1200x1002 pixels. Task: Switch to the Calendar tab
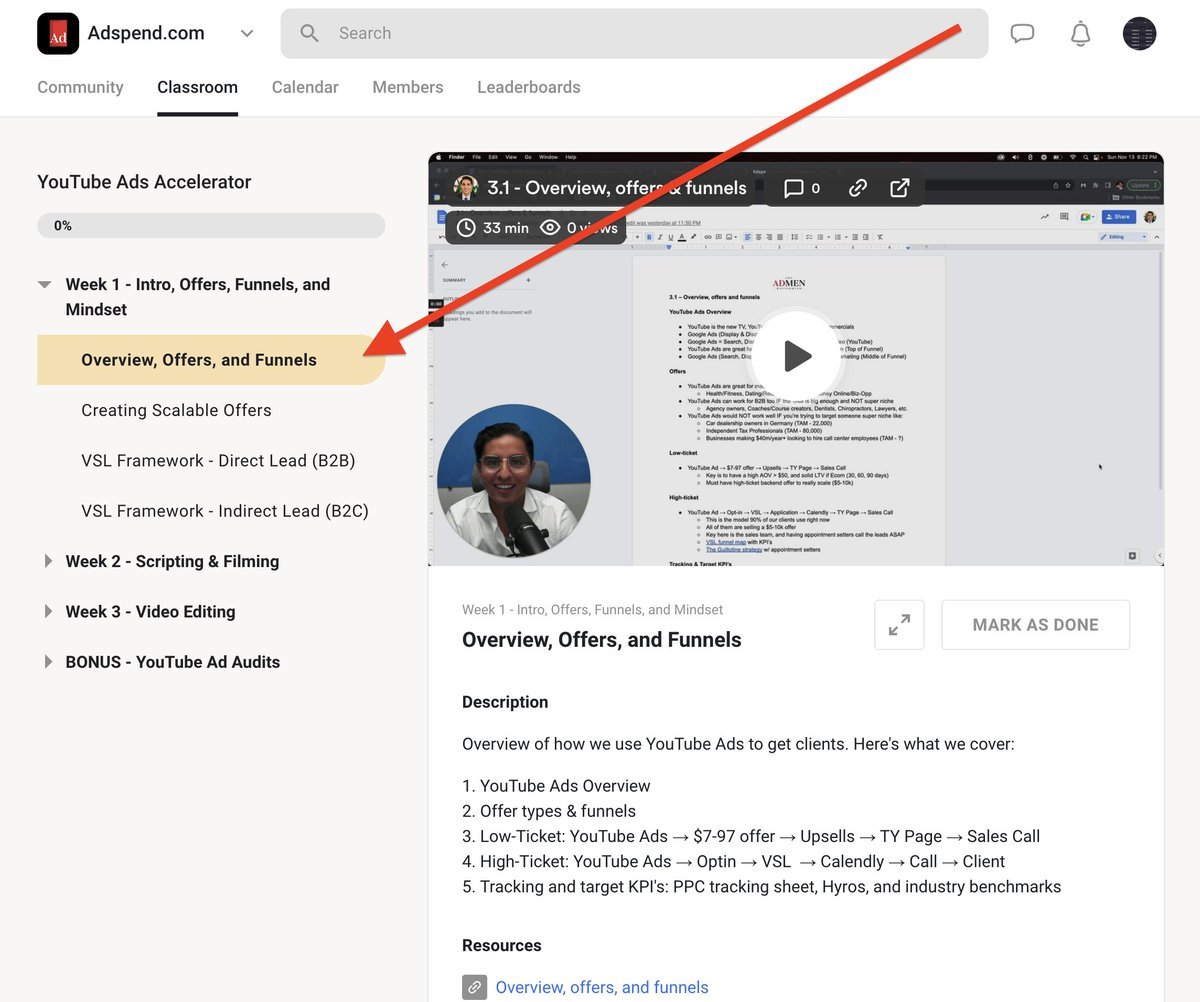pyautogui.click(x=305, y=87)
